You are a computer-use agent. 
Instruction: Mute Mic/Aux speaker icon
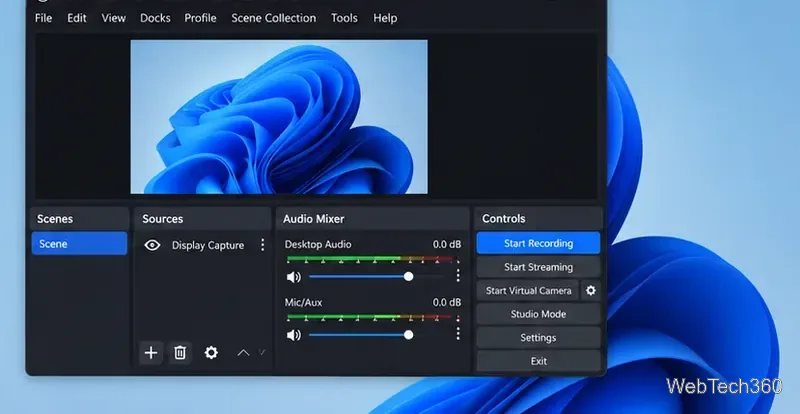click(x=293, y=335)
